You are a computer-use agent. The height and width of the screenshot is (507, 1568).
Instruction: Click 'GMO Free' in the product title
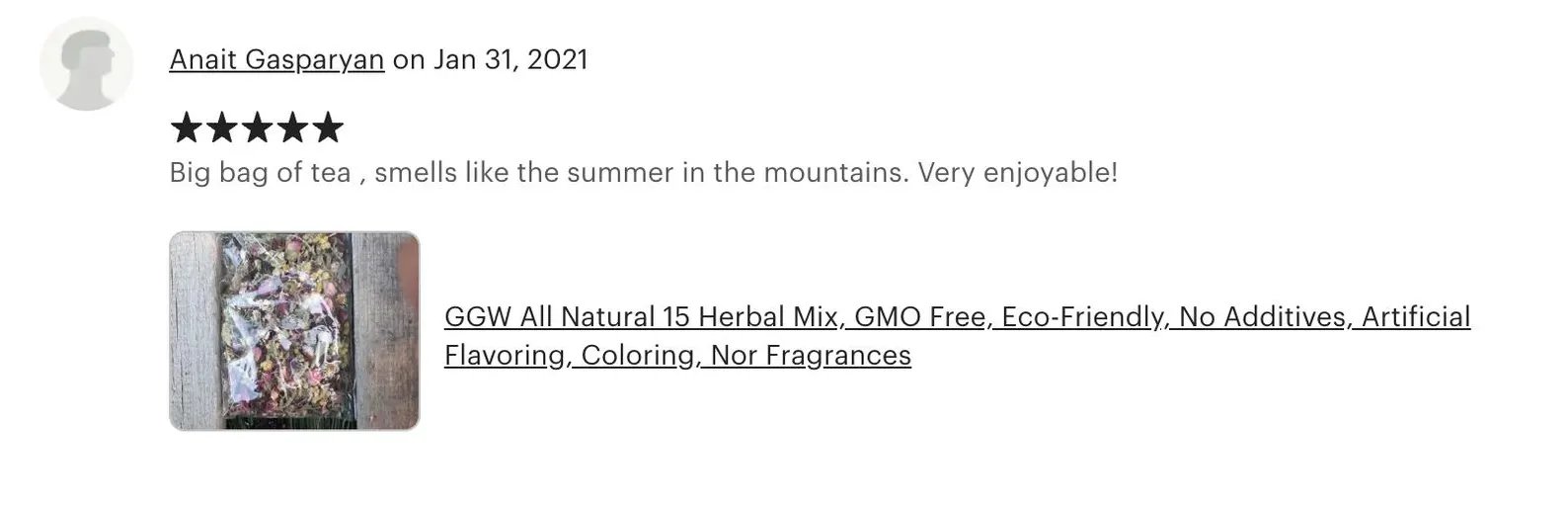click(920, 317)
